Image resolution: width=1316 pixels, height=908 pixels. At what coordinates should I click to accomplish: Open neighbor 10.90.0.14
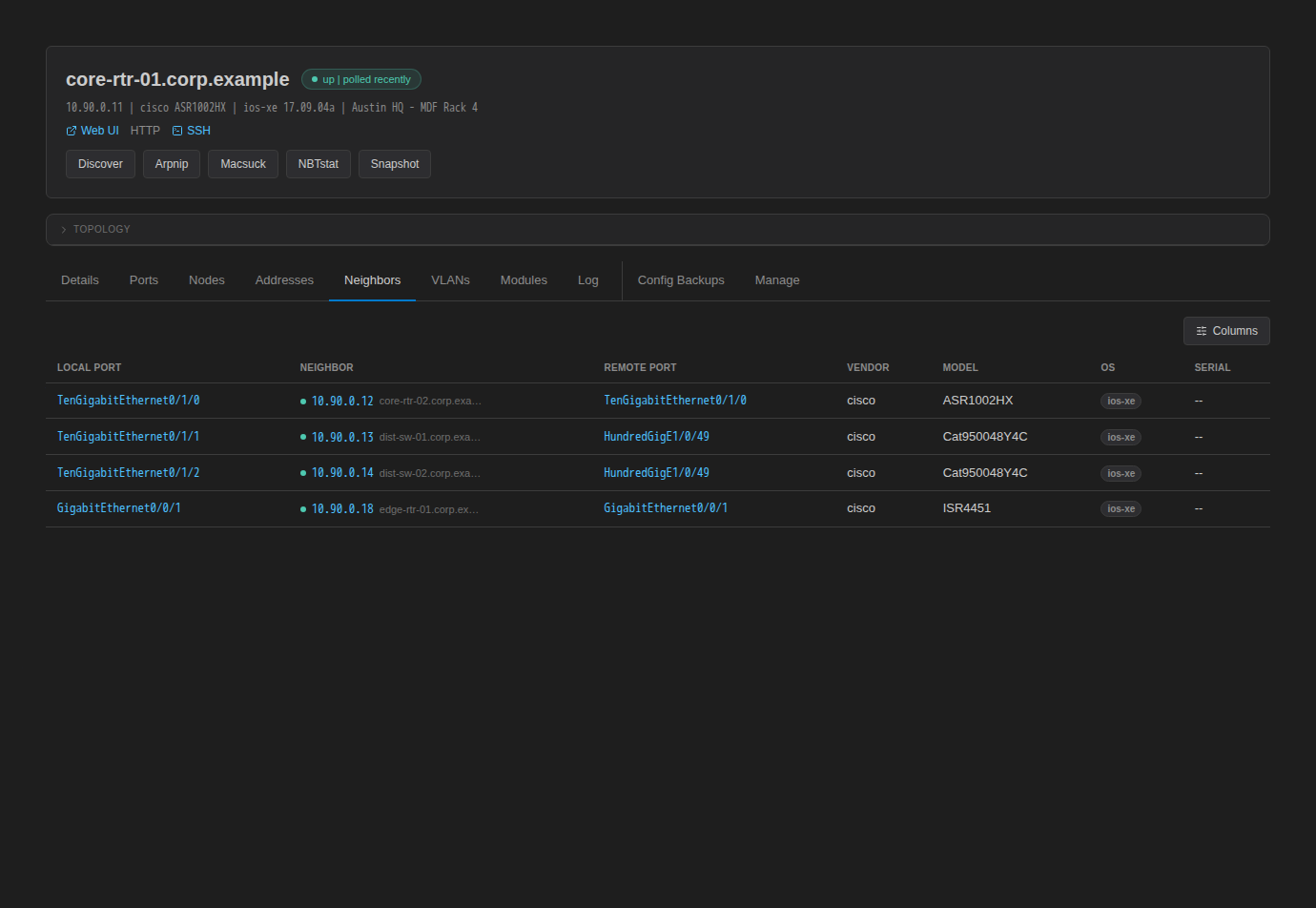pyautogui.click(x=342, y=473)
